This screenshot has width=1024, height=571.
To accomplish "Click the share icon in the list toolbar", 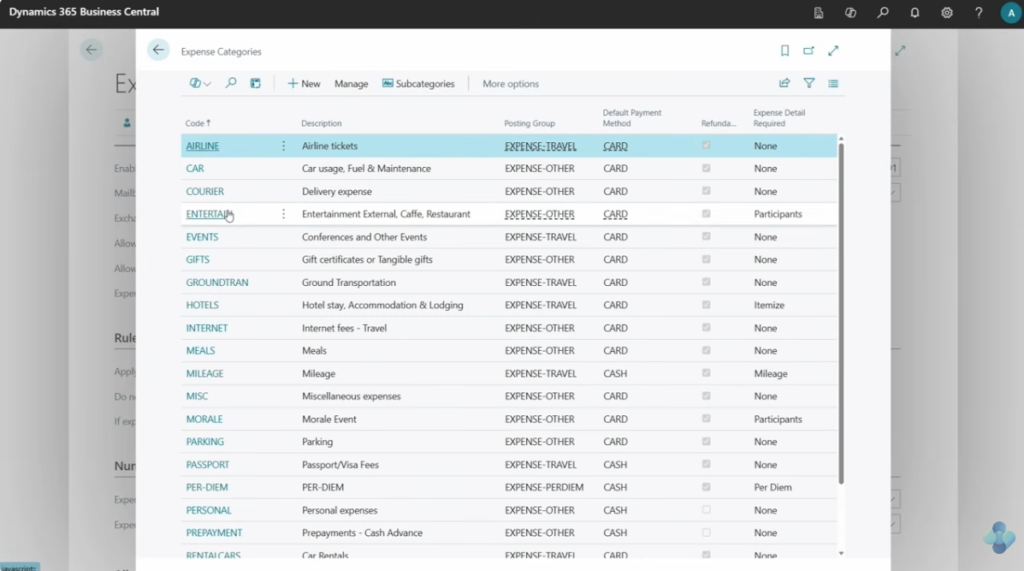I will click(x=784, y=83).
